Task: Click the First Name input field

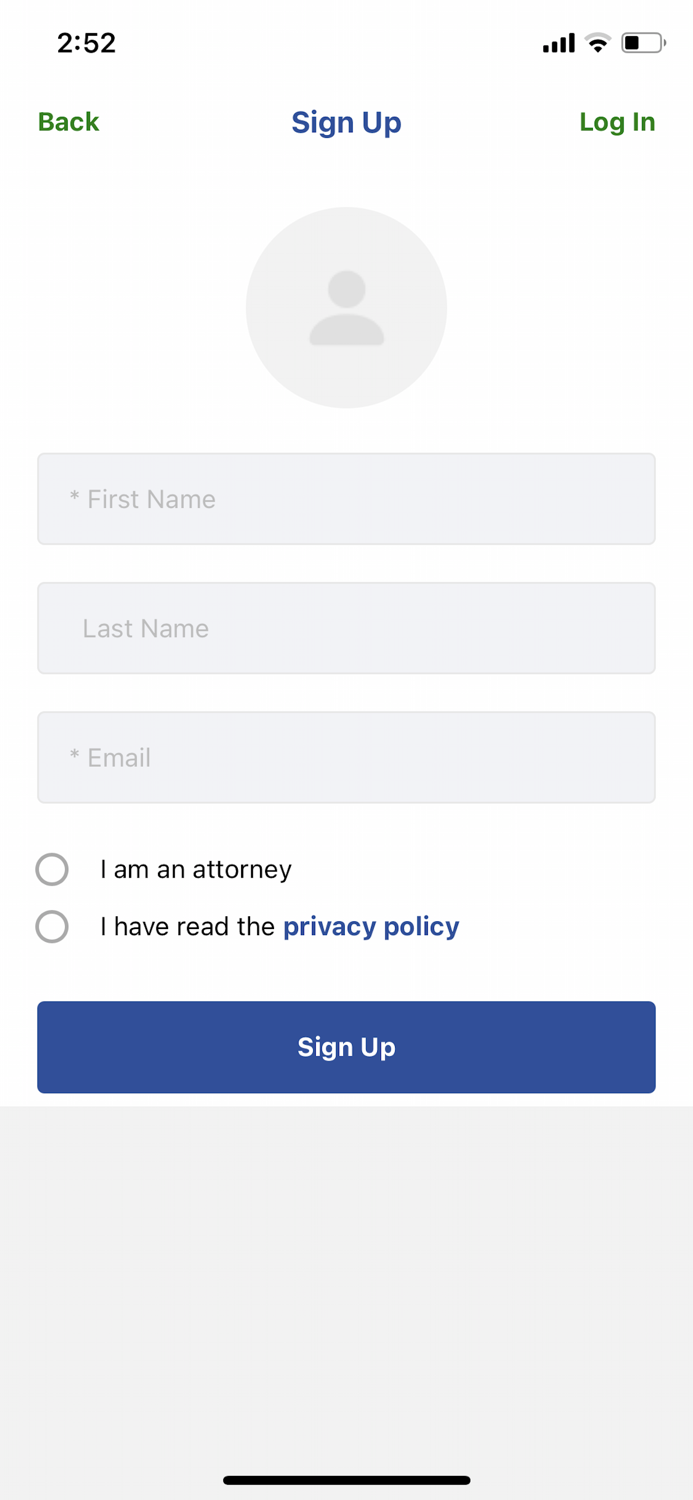Action: [x=346, y=498]
